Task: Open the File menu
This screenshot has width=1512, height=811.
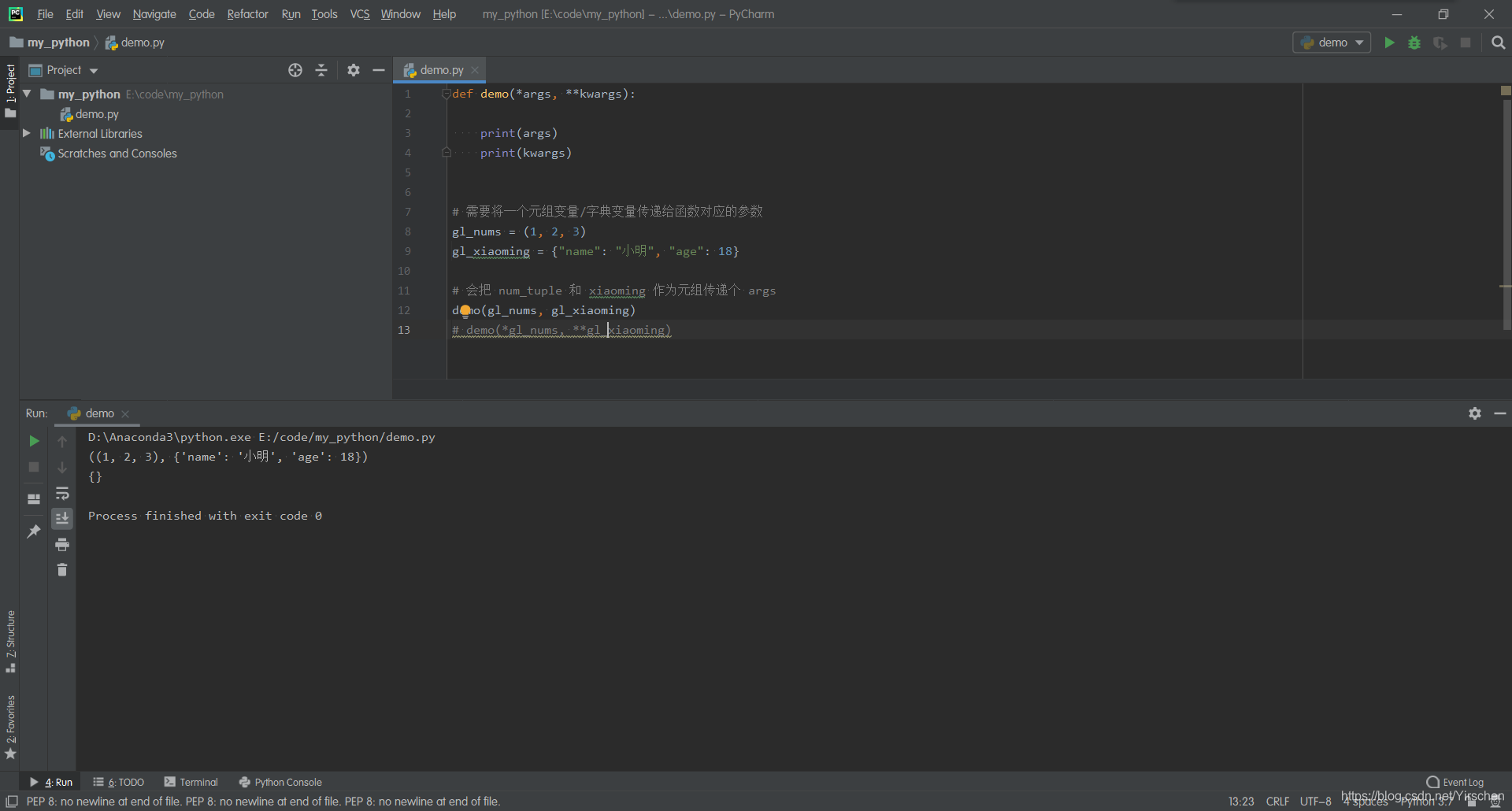Action: tap(45, 14)
